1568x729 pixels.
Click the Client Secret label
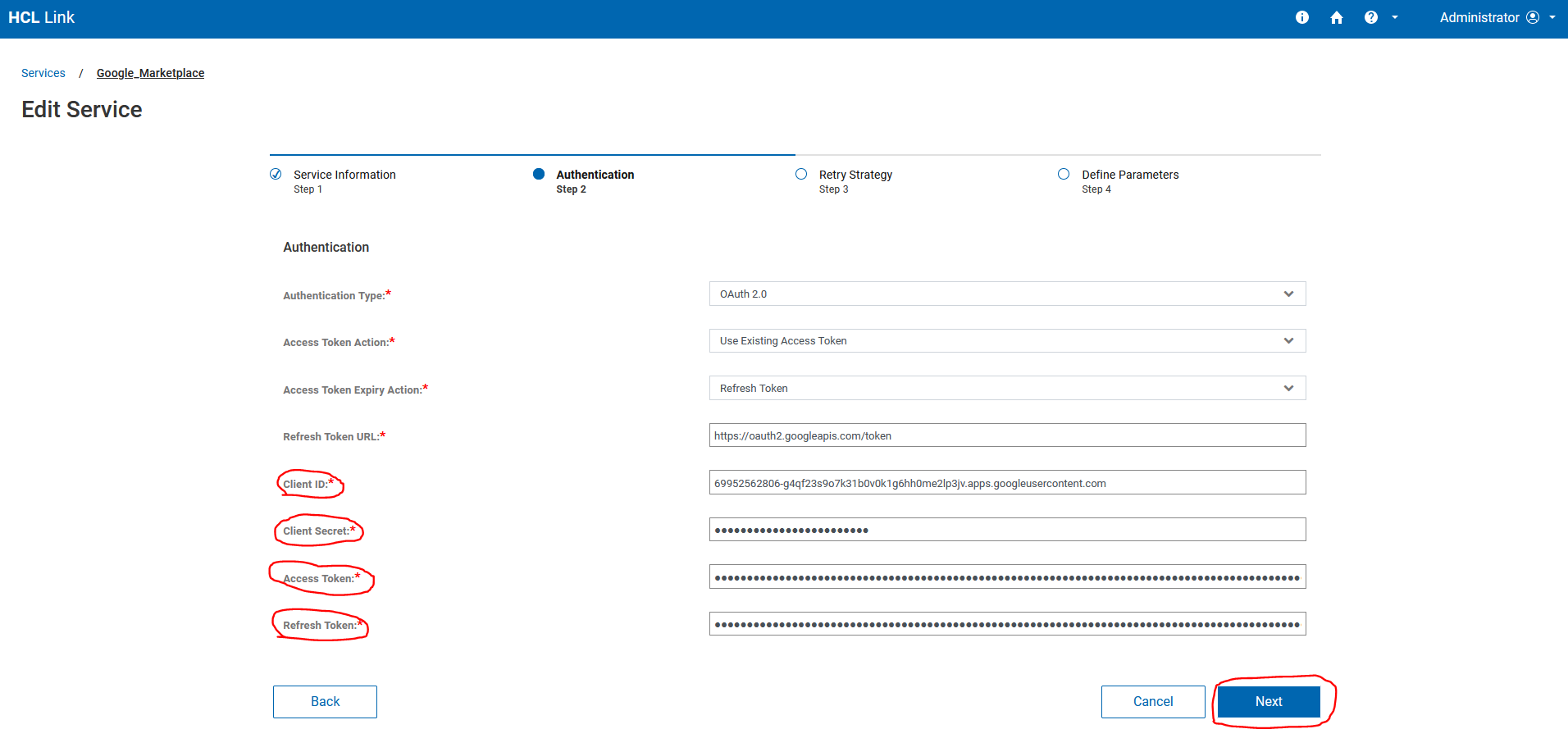[x=319, y=531]
